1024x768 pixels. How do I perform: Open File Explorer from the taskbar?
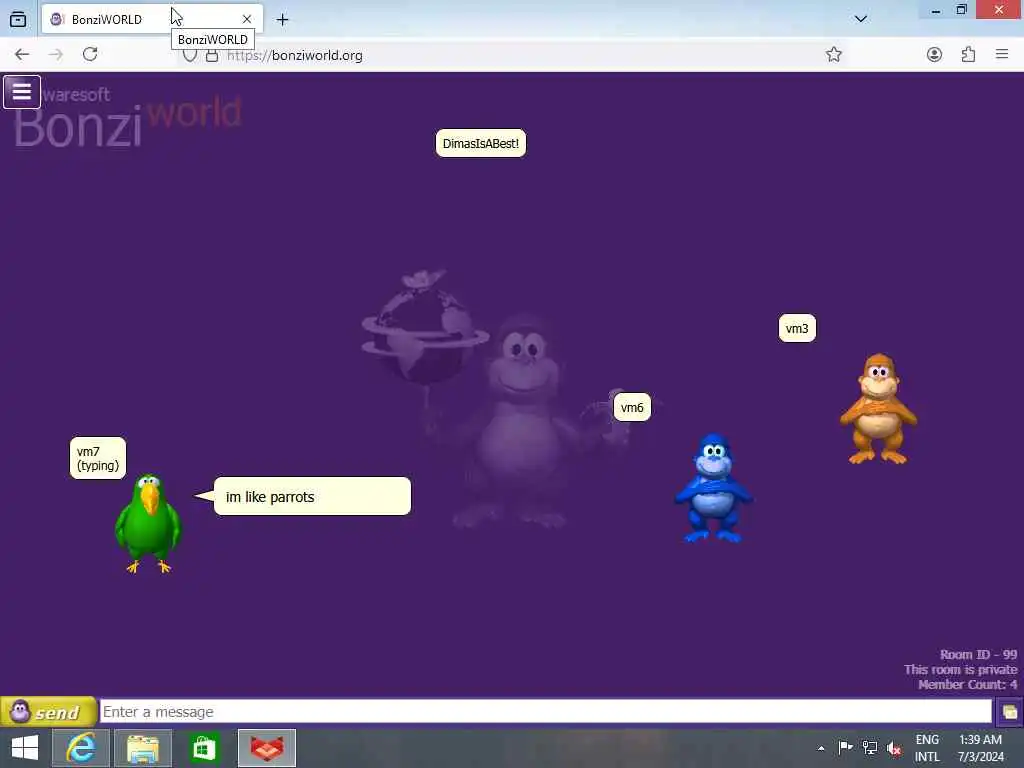(143, 748)
